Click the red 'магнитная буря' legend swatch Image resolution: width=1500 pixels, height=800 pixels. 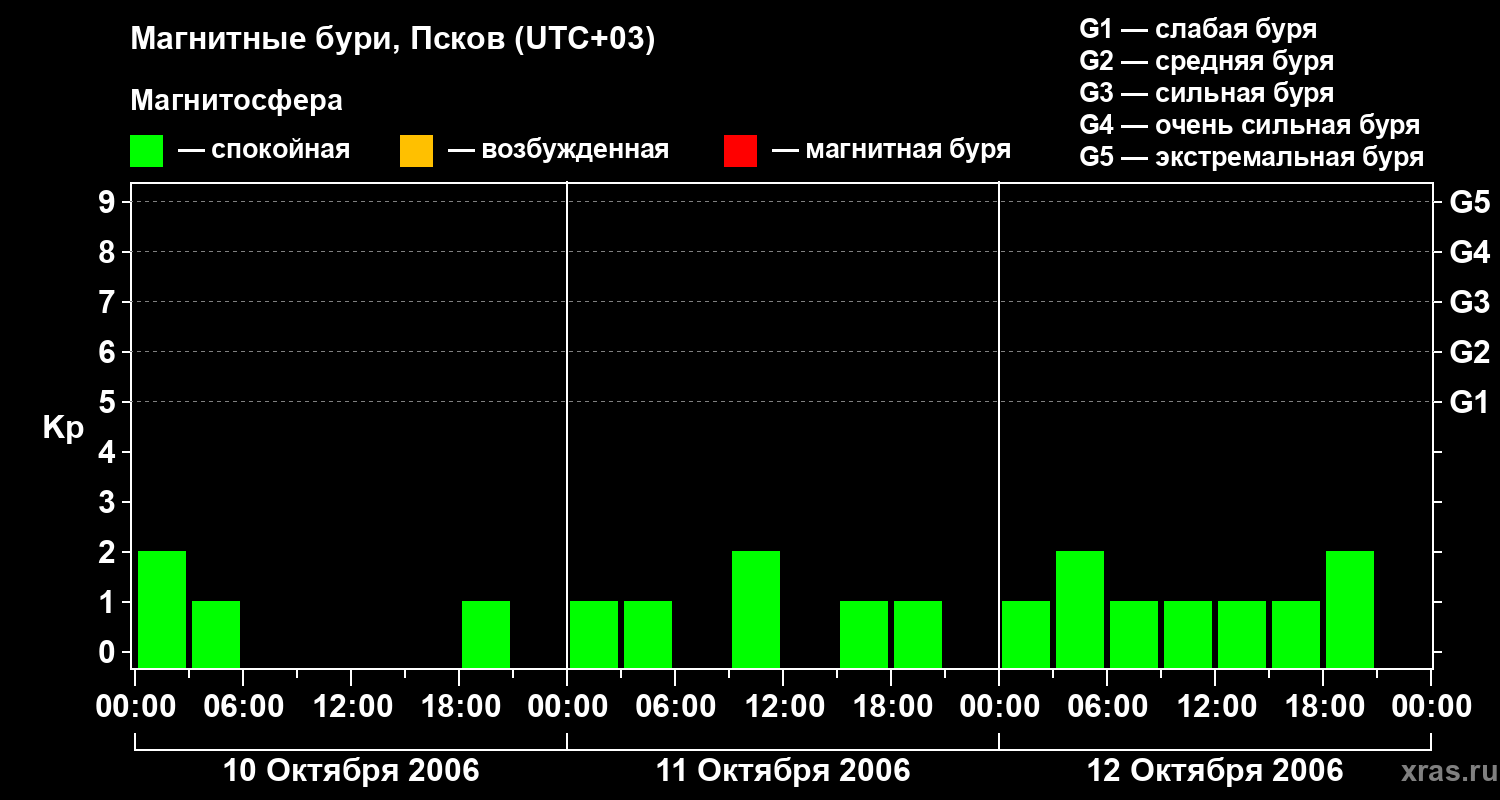click(x=740, y=151)
